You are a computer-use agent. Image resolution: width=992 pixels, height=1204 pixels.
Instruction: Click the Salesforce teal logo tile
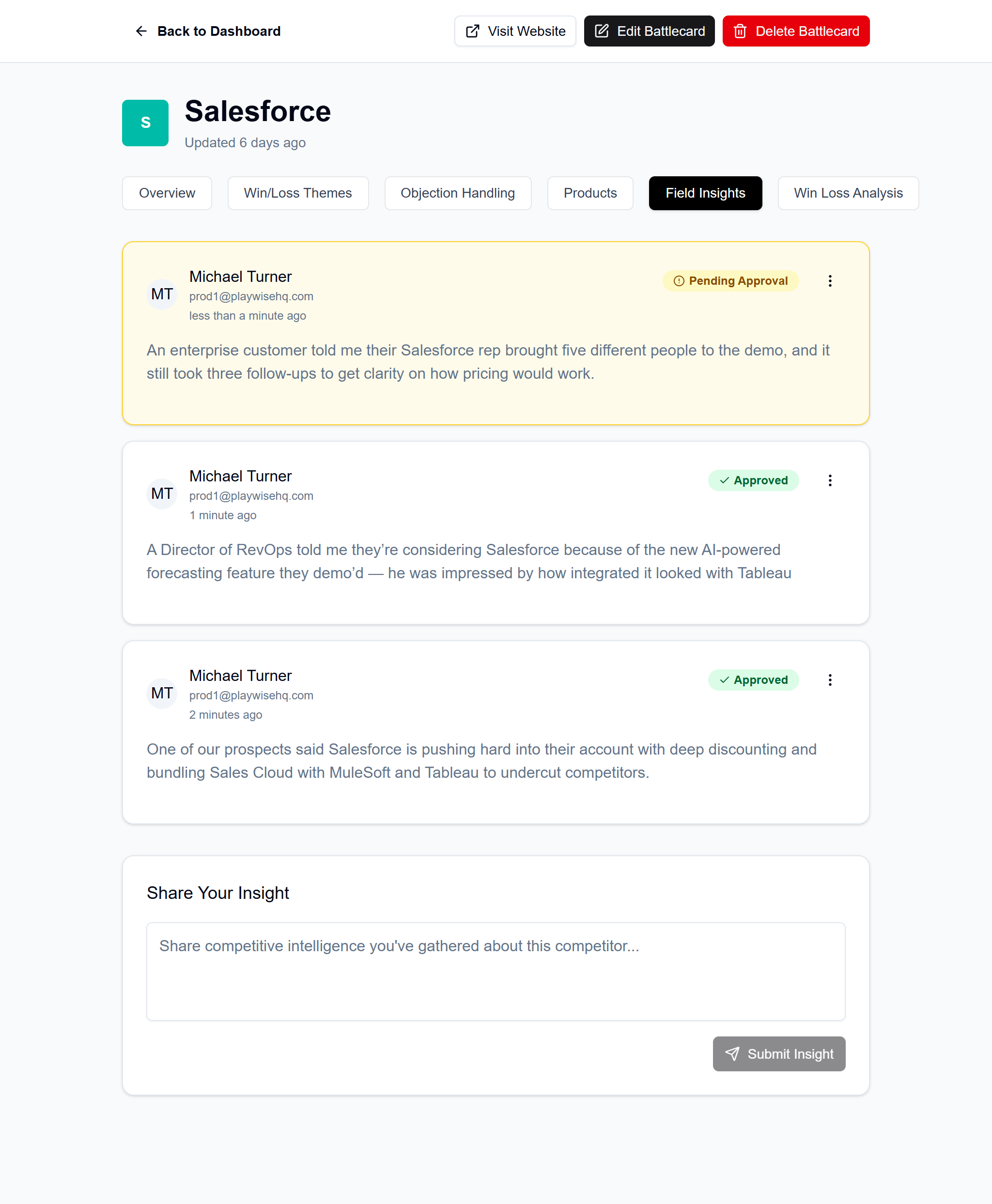[x=145, y=123]
